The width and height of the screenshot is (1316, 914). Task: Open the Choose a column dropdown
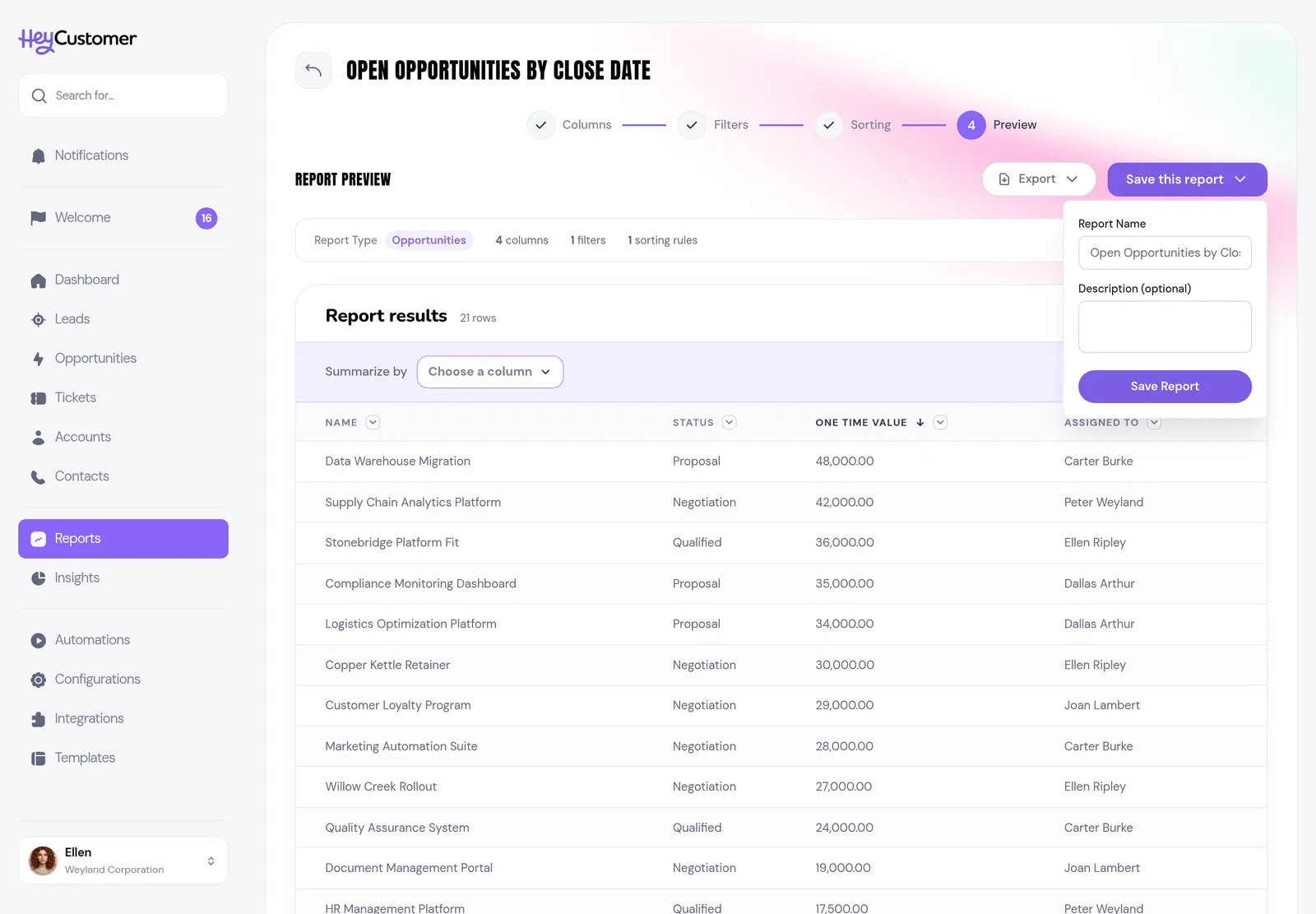tap(489, 372)
